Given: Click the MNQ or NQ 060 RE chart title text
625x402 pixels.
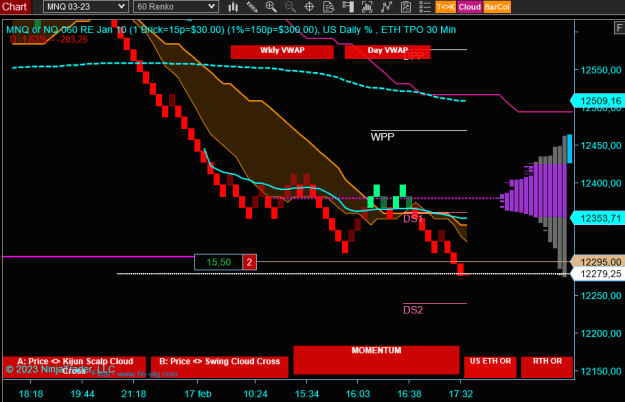Looking at the screenshot, I should (x=230, y=29).
